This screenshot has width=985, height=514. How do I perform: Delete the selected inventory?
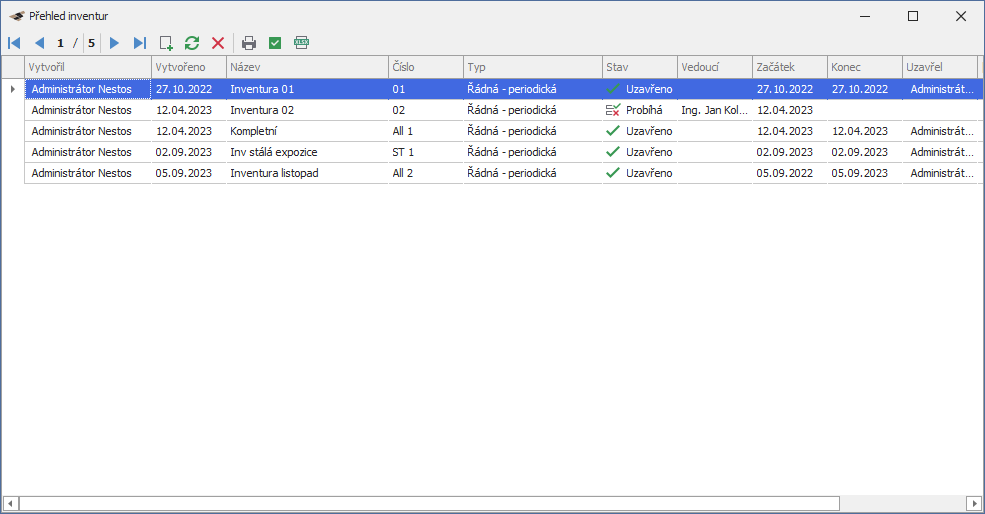click(218, 43)
